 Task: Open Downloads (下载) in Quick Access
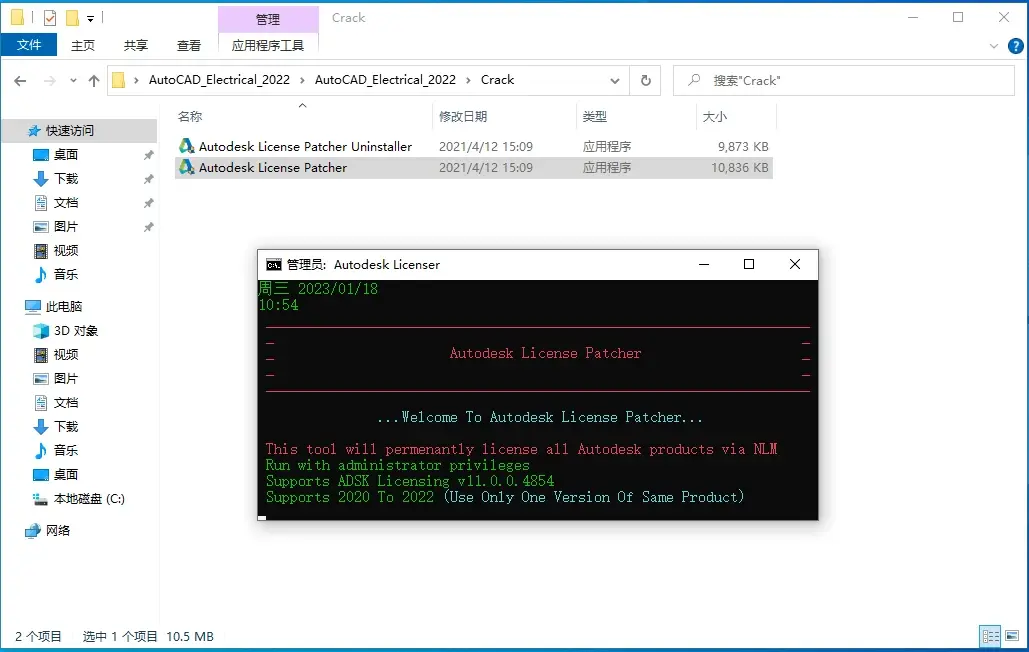point(66,178)
